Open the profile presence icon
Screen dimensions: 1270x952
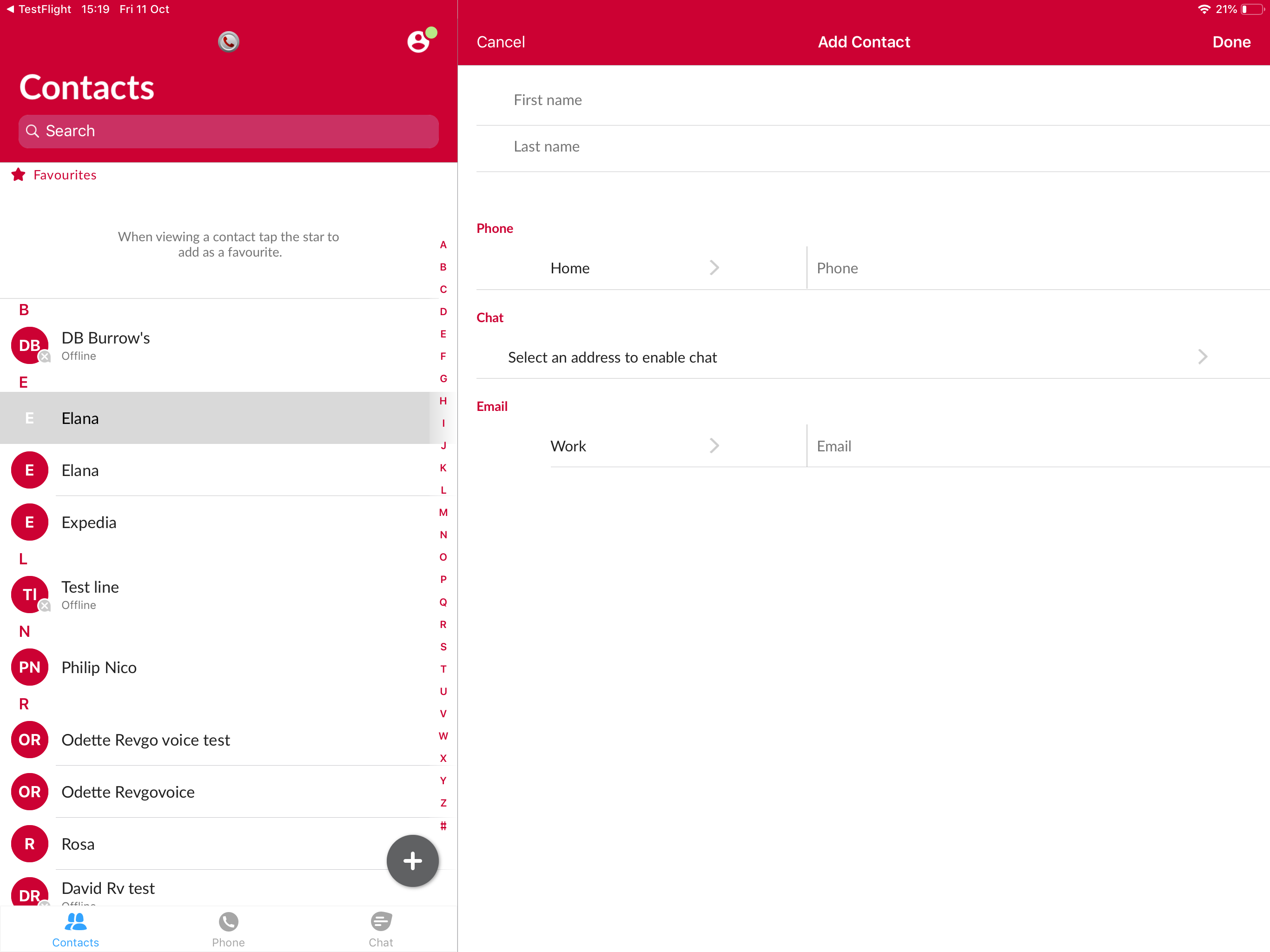tap(422, 40)
